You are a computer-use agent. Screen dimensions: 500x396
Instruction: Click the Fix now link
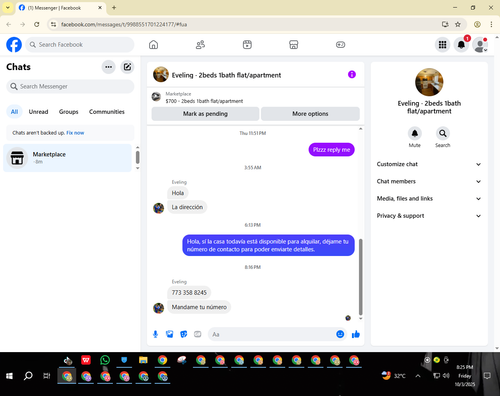75,133
